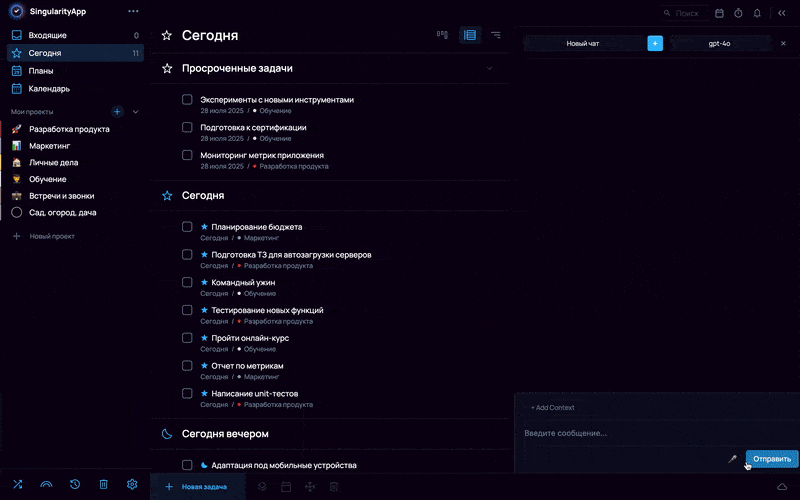800x500 pixels.
Task: Mark 'Командный ужин' as complete
Action: [187, 283]
